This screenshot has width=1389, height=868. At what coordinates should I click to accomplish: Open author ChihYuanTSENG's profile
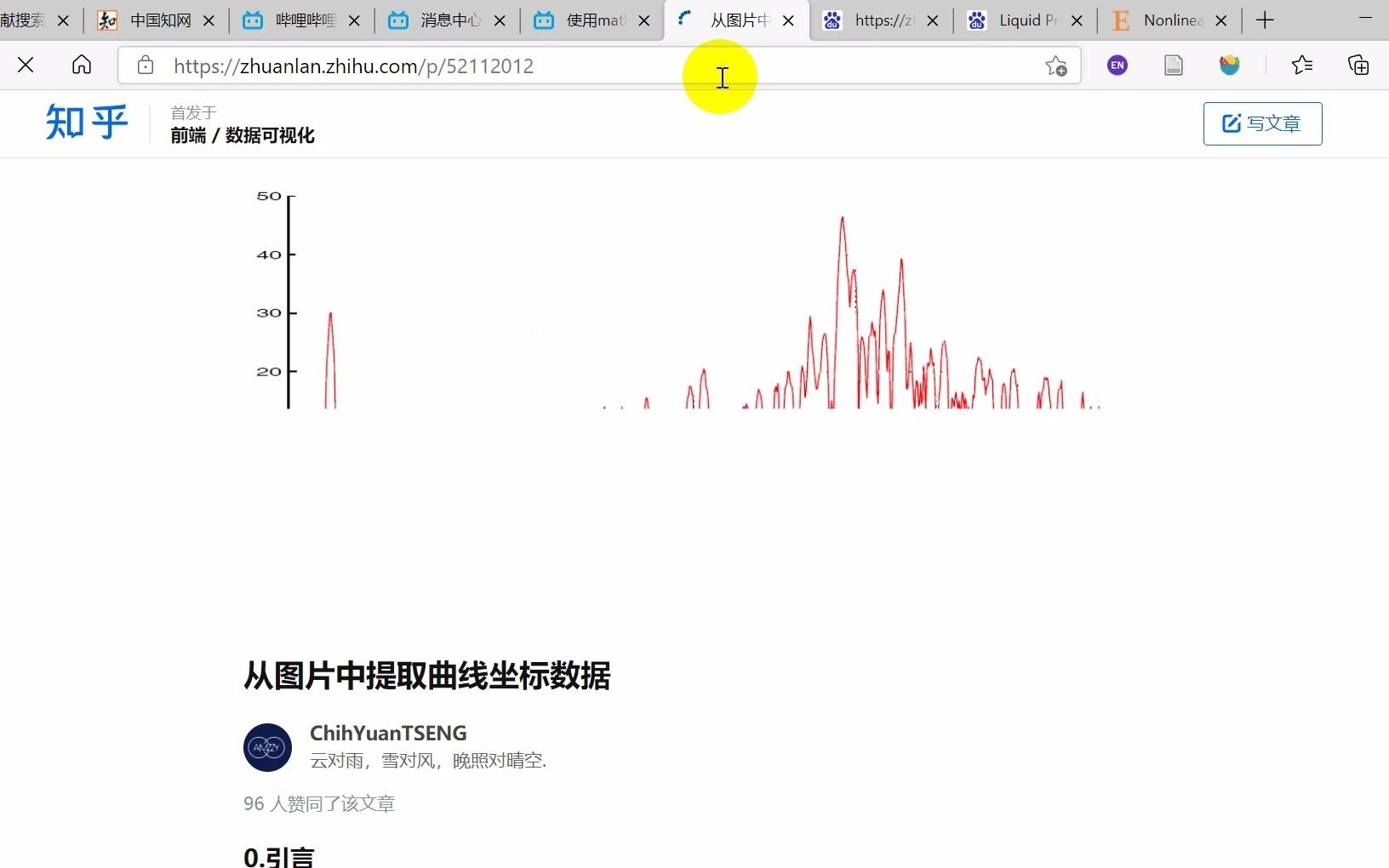coord(388,733)
